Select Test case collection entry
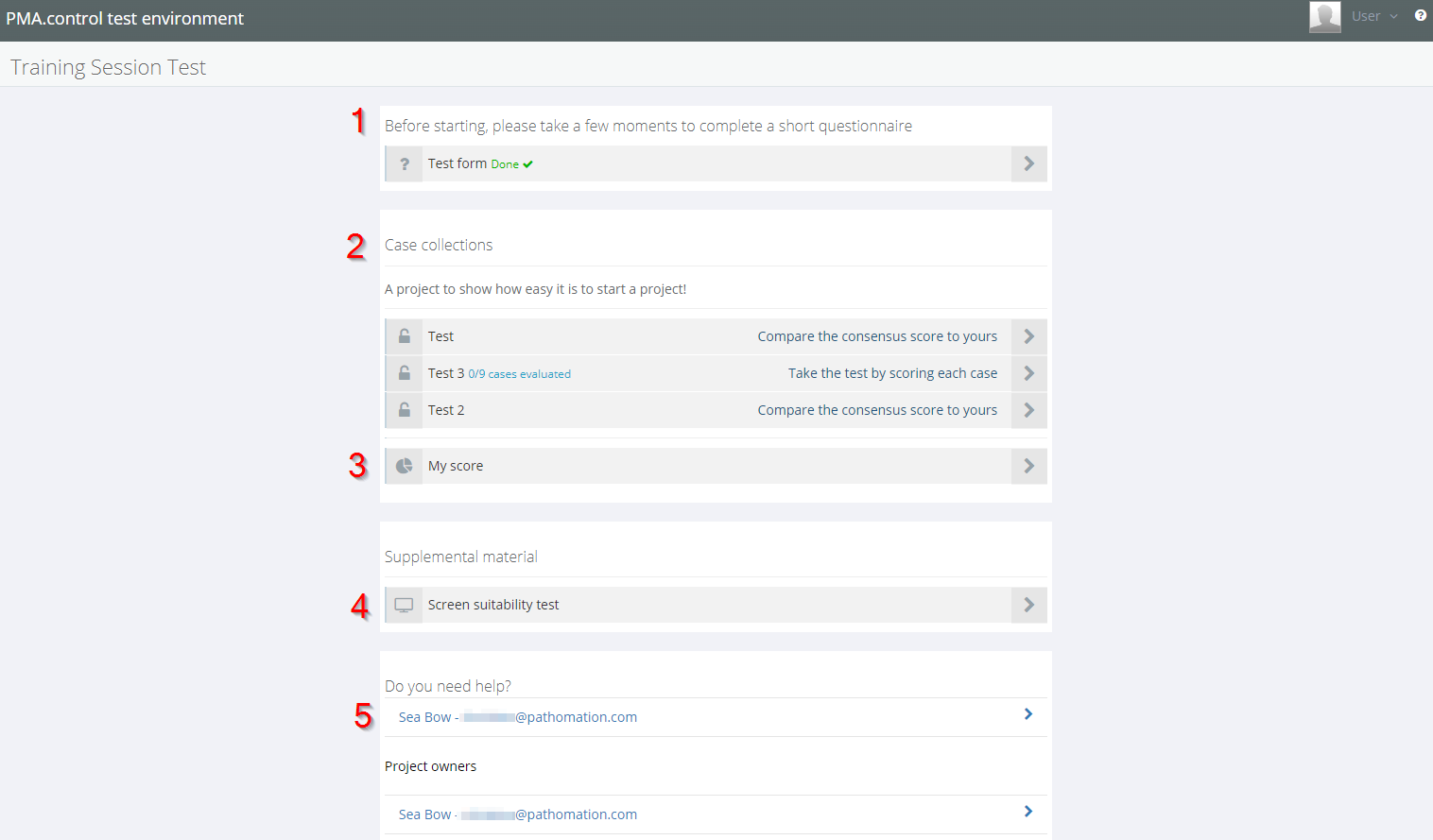The width and height of the screenshot is (1433, 840). pyautogui.click(x=440, y=336)
